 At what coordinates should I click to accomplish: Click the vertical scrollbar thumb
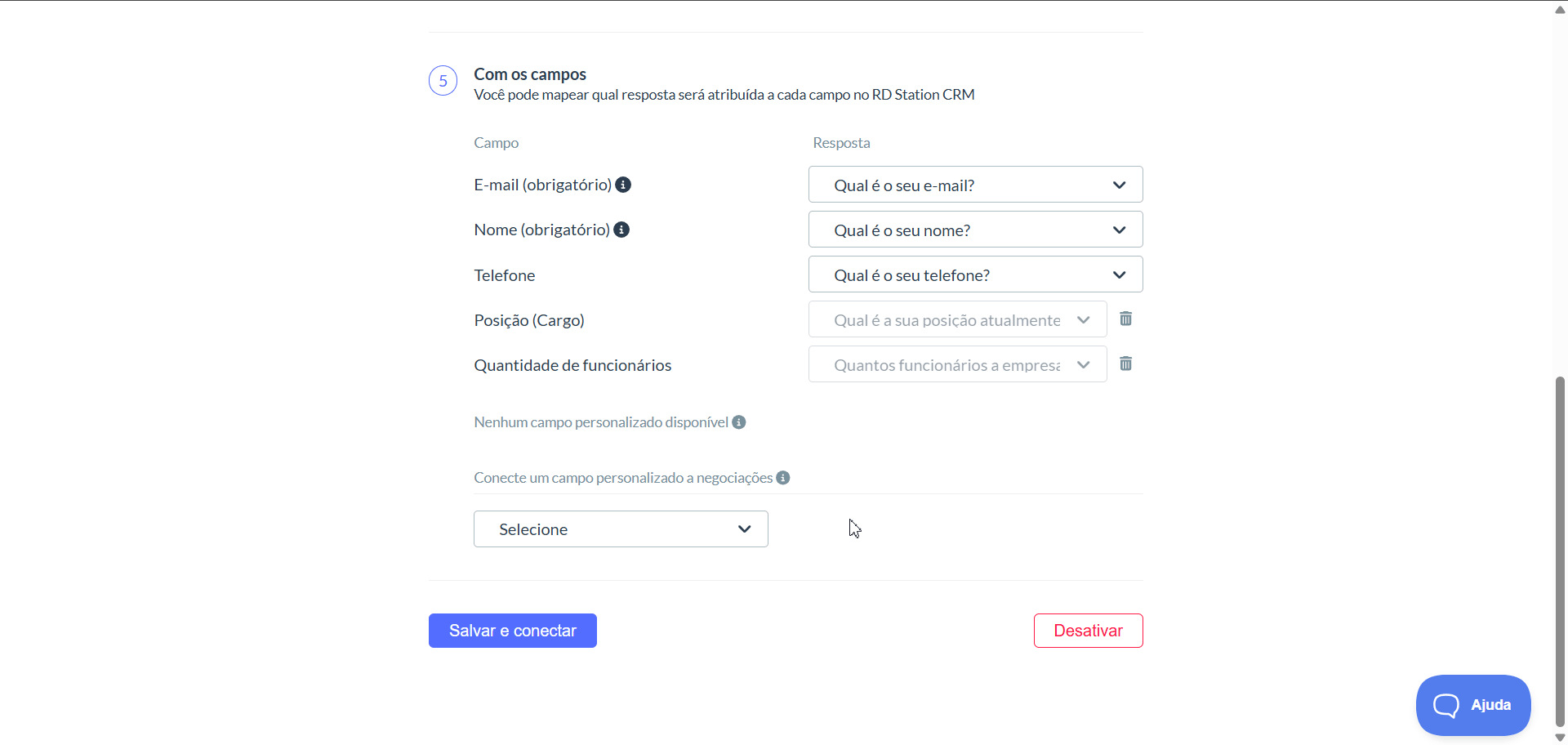tap(1560, 551)
